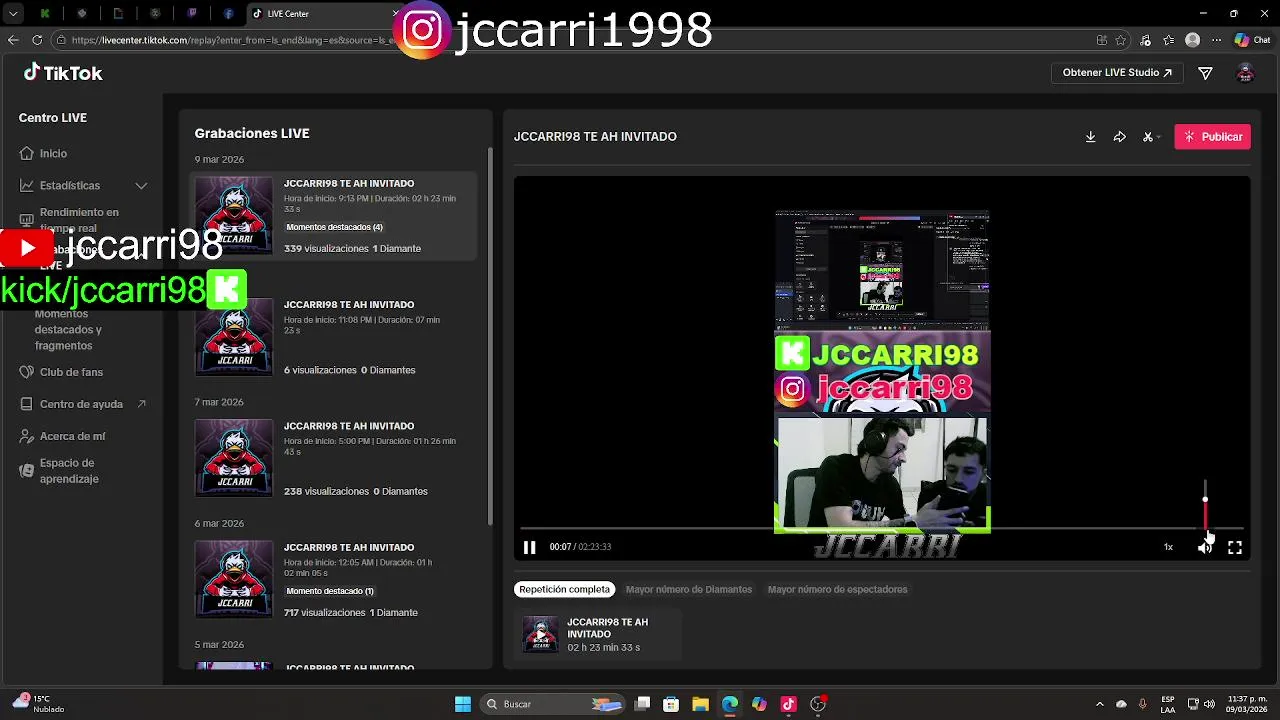The image size is (1280, 720).
Task: Open Momentos destacados (4) tag
Action: (334, 227)
